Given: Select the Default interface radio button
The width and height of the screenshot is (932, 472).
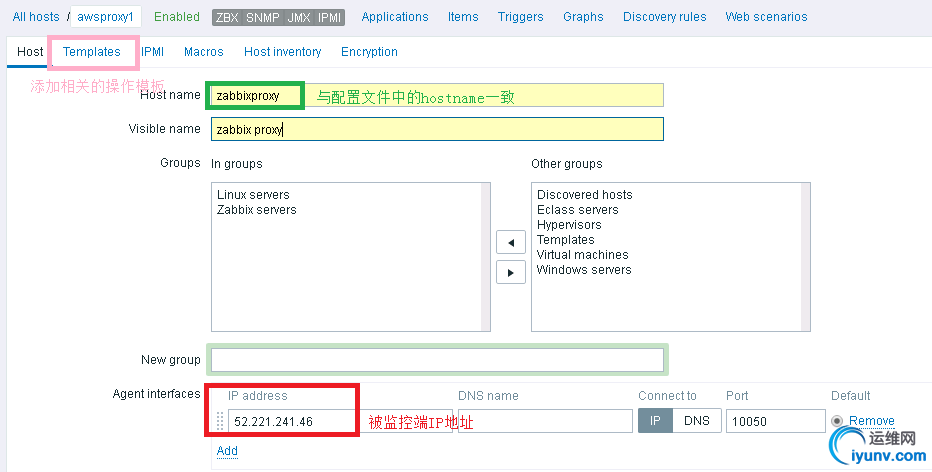Looking at the screenshot, I should [837, 421].
